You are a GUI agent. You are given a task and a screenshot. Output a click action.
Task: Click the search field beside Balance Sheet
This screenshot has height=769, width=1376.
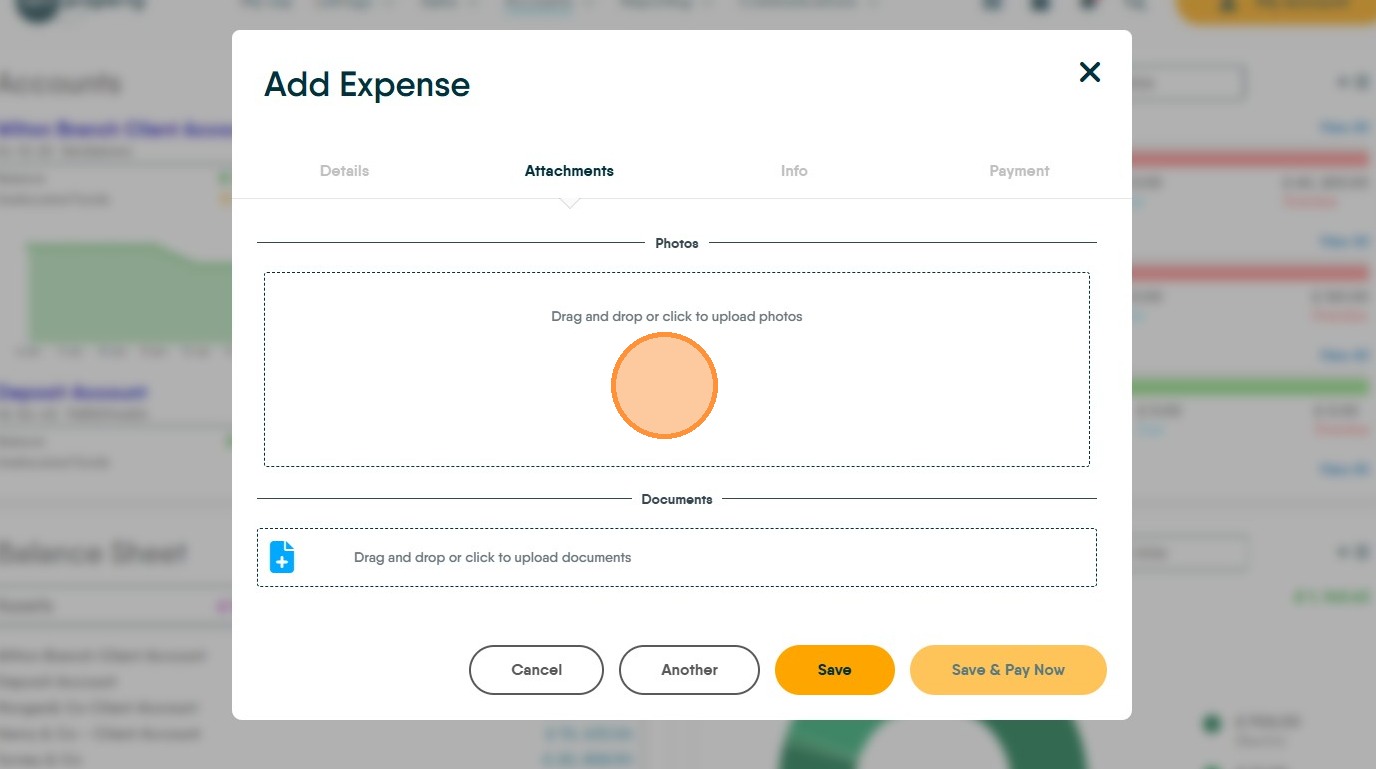[x=1188, y=553]
